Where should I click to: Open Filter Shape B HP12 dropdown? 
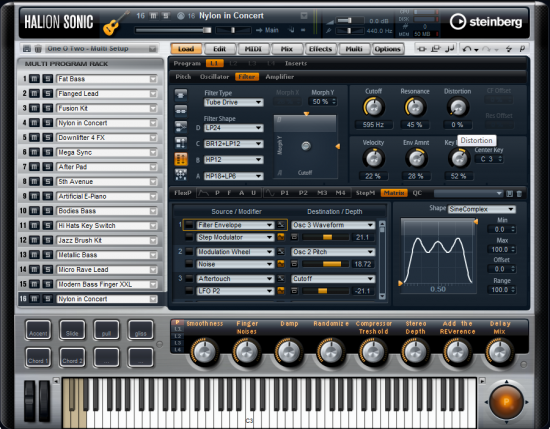(234, 160)
